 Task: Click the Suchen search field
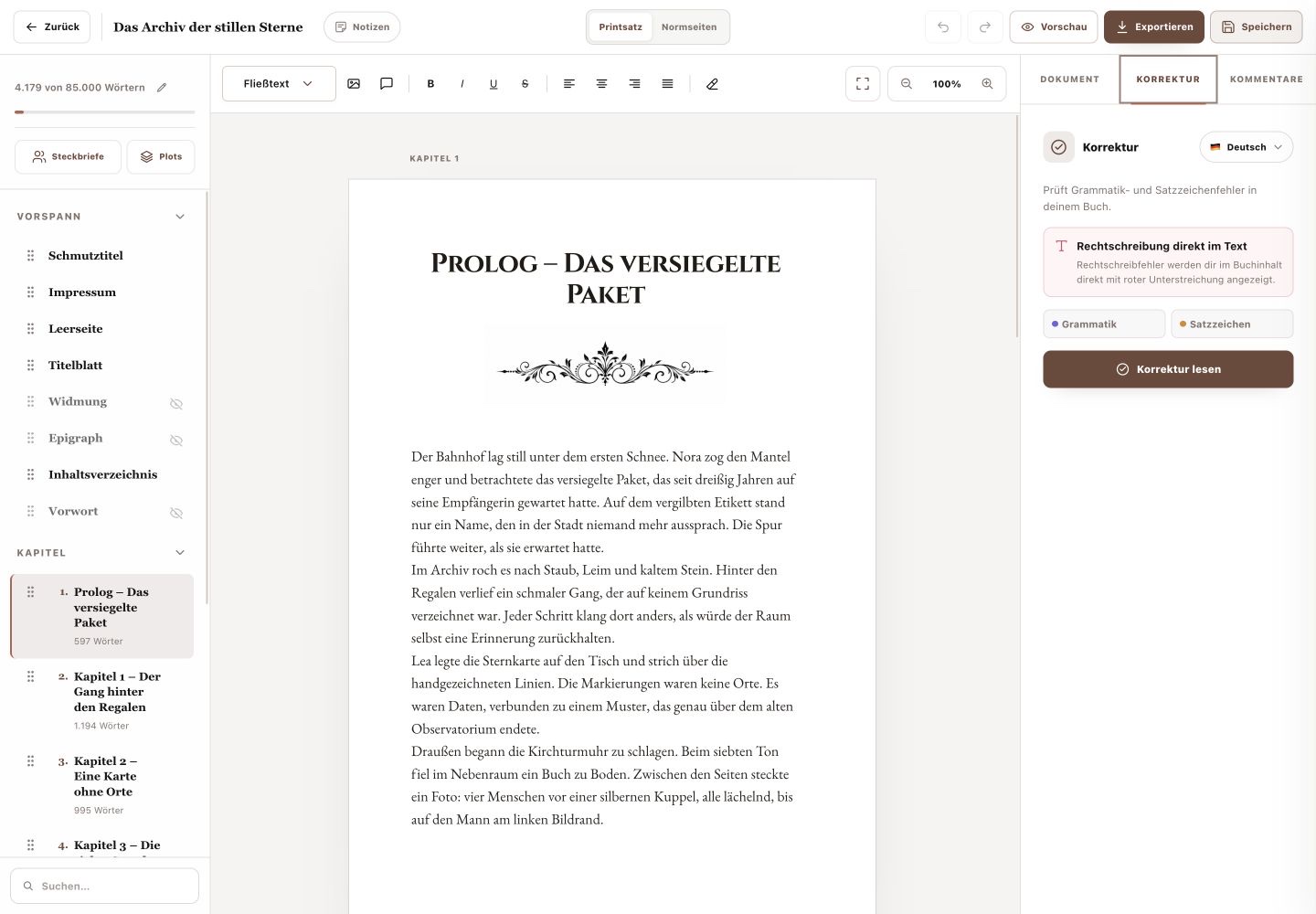click(x=104, y=886)
